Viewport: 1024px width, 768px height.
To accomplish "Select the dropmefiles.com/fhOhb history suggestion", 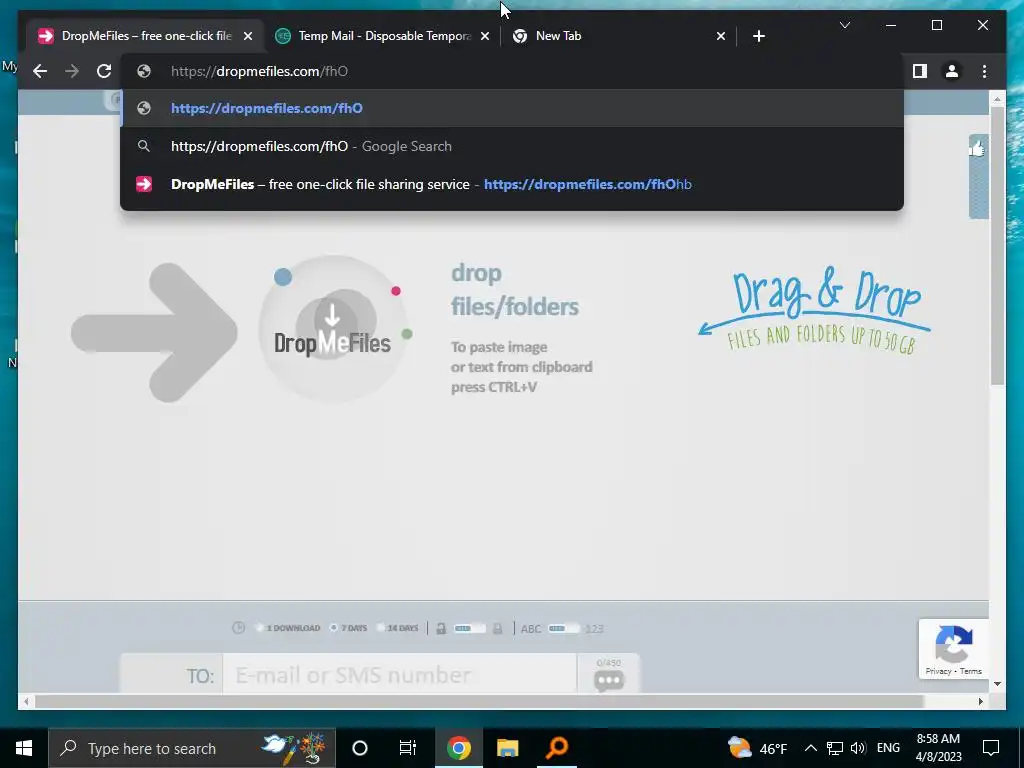I will 512,184.
